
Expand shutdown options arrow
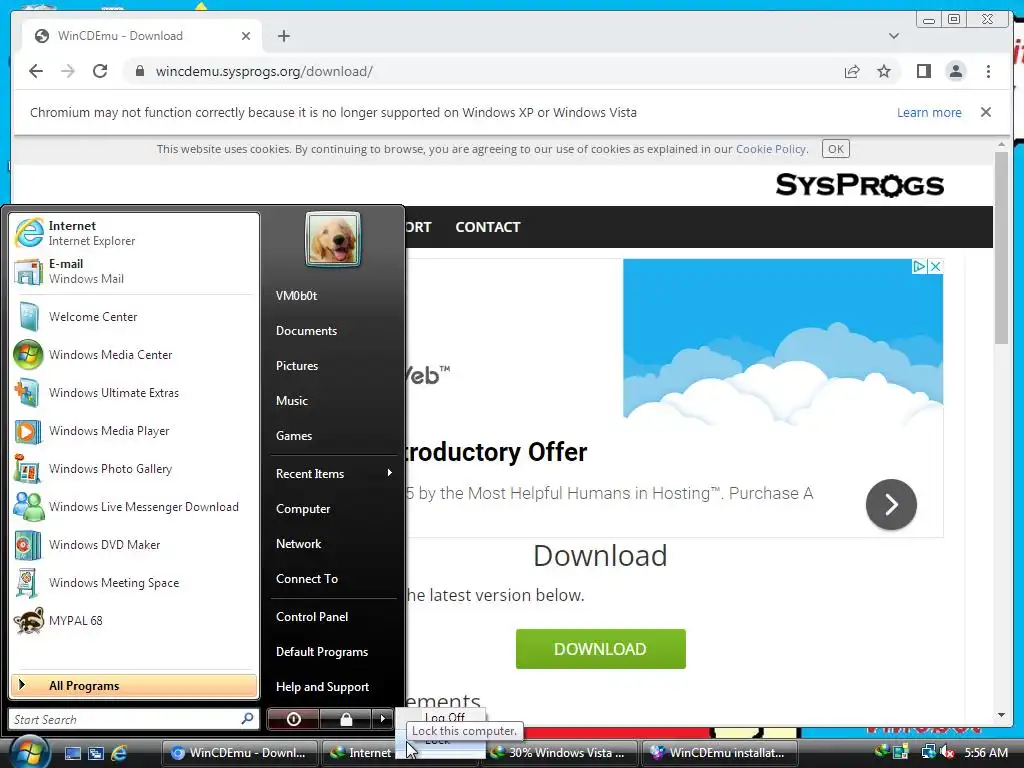(x=383, y=719)
